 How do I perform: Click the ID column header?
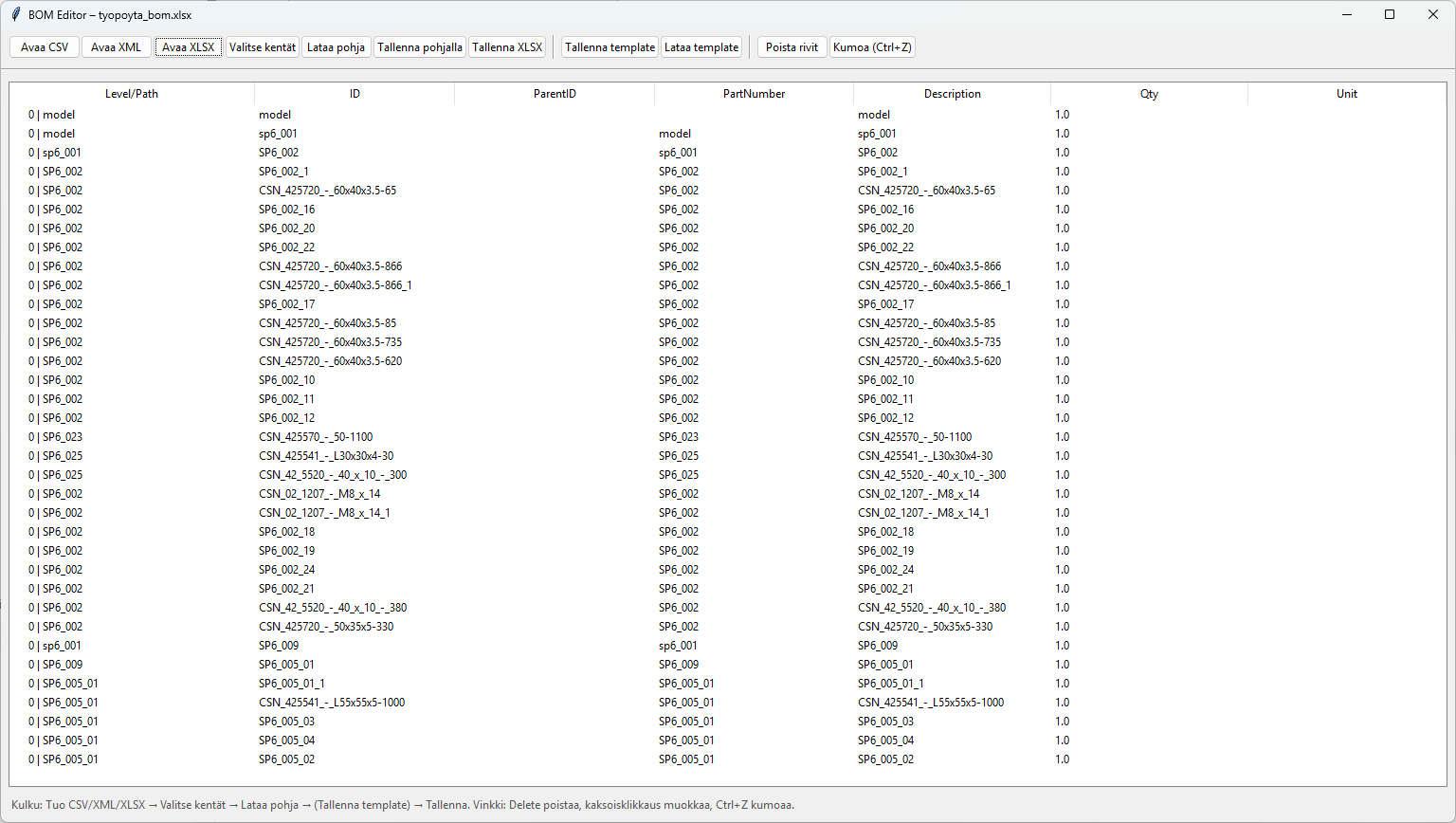tap(355, 94)
